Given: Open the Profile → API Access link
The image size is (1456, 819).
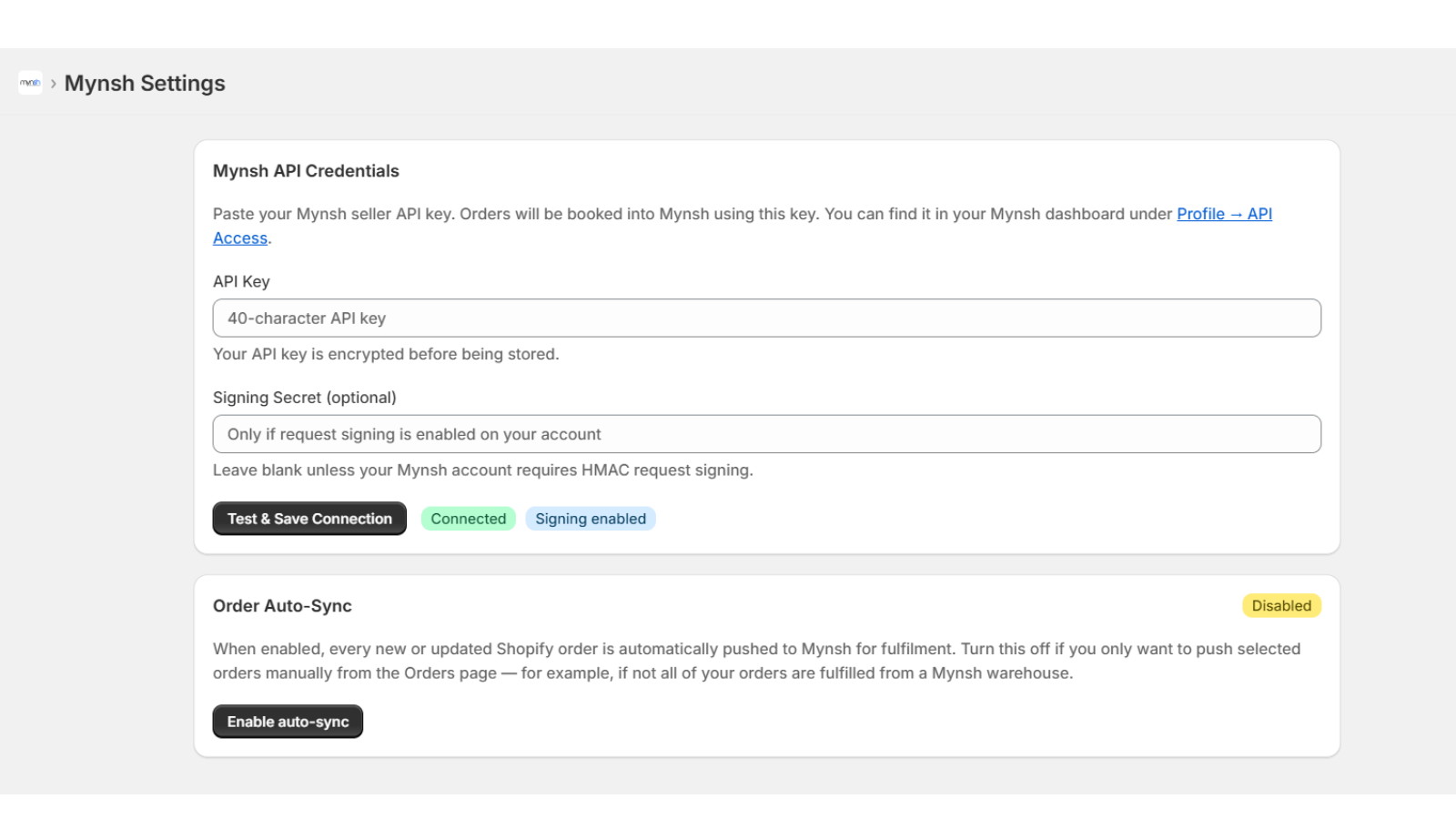Looking at the screenshot, I should coord(1224,214).
